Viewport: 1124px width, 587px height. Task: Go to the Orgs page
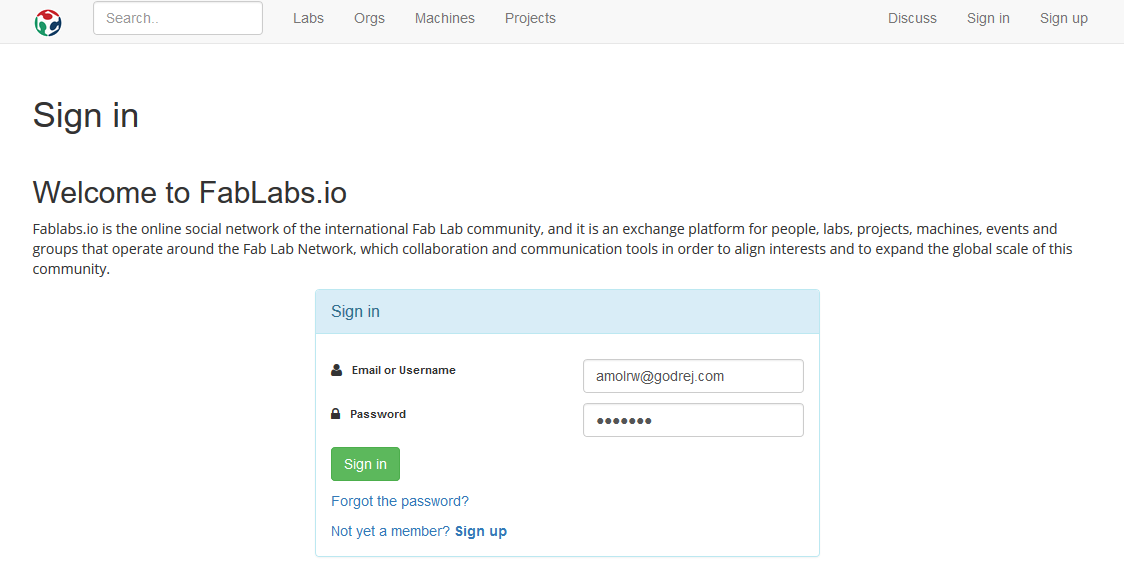pos(369,18)
